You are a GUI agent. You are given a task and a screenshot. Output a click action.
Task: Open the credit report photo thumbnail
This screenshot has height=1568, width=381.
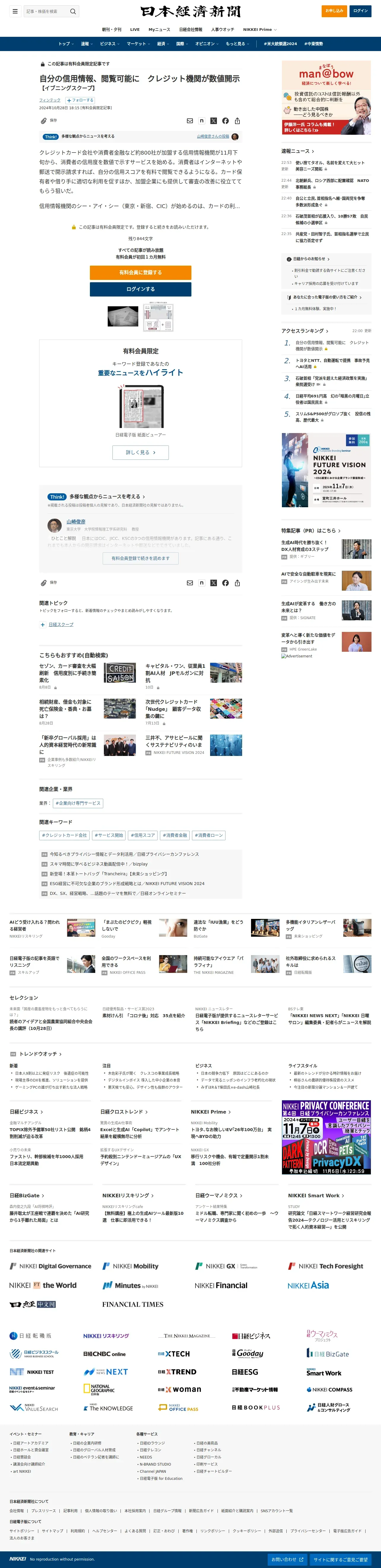click(x=123, y=316)
